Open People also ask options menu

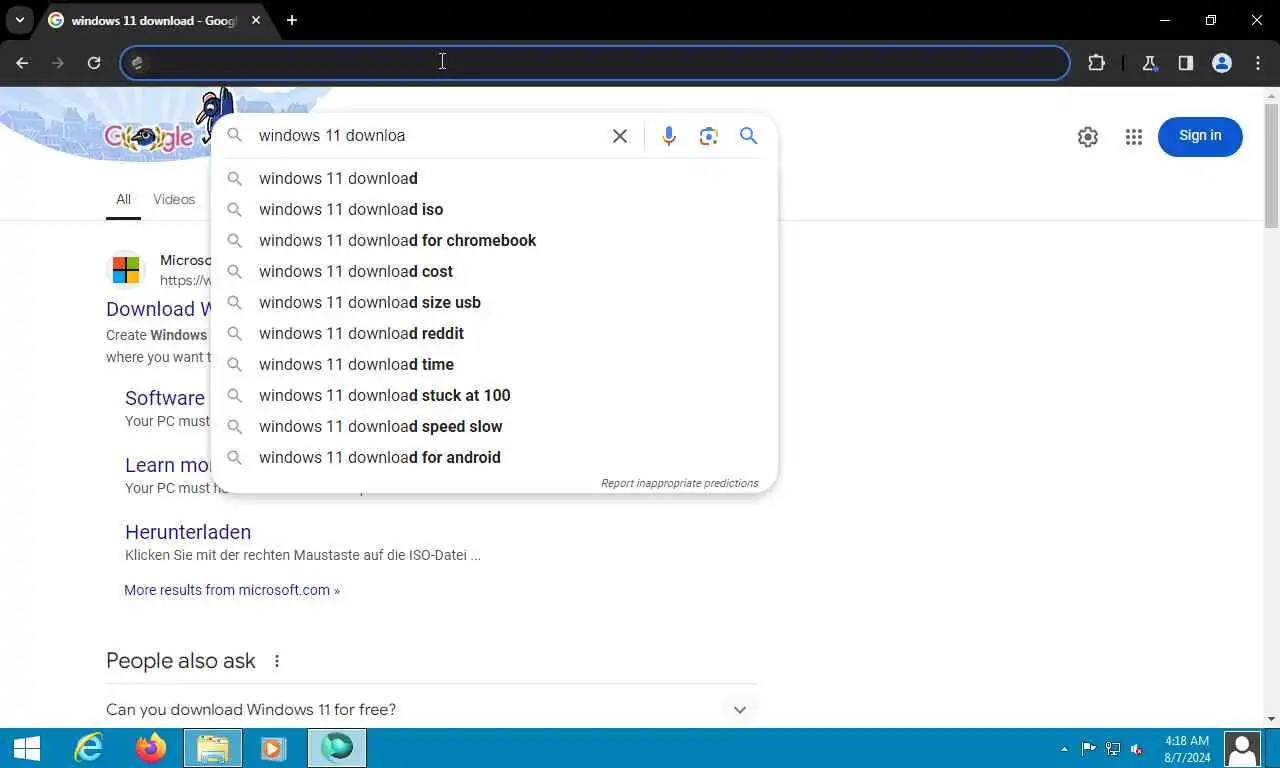[x=277, y=661]
